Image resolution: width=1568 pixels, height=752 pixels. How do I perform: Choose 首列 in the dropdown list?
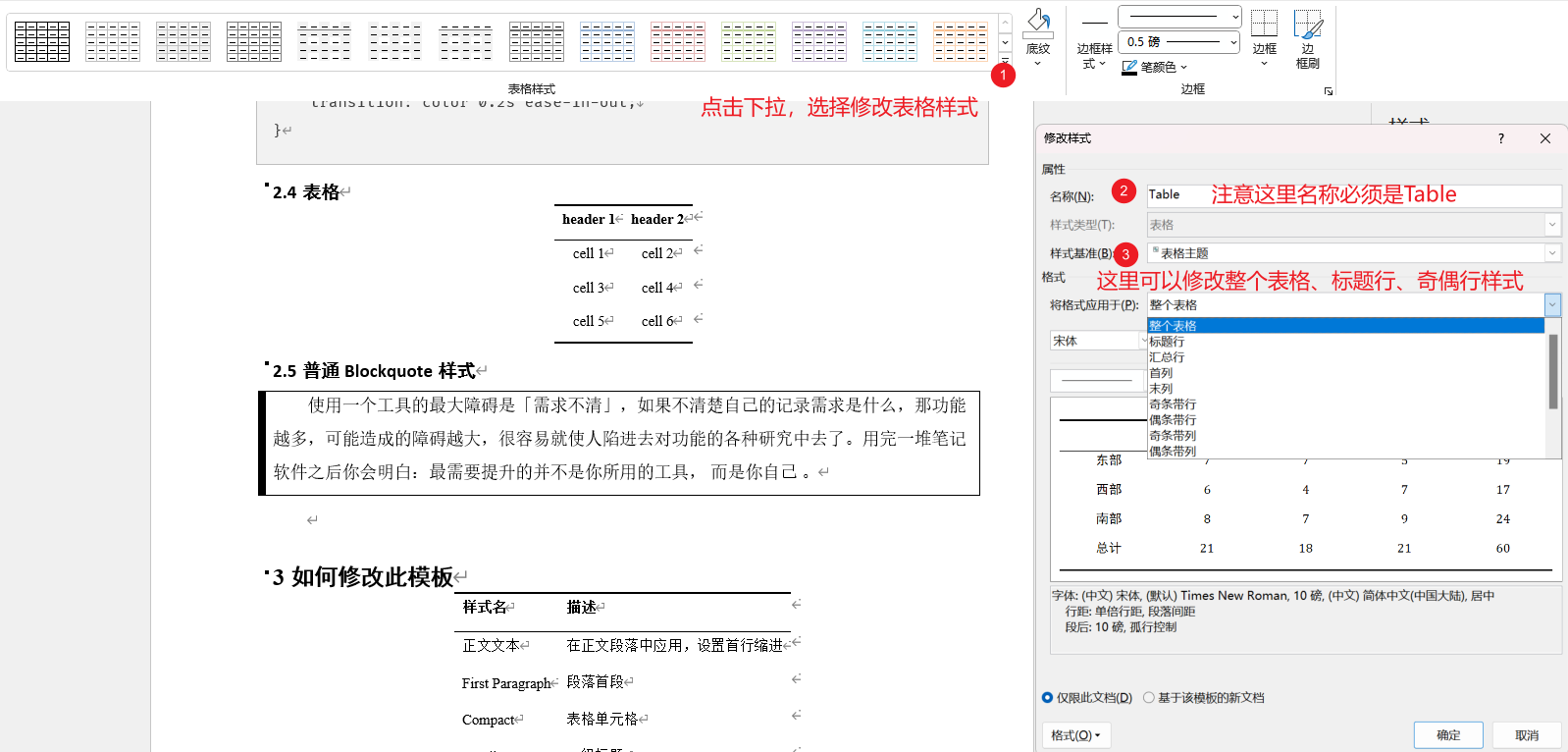1345,373
